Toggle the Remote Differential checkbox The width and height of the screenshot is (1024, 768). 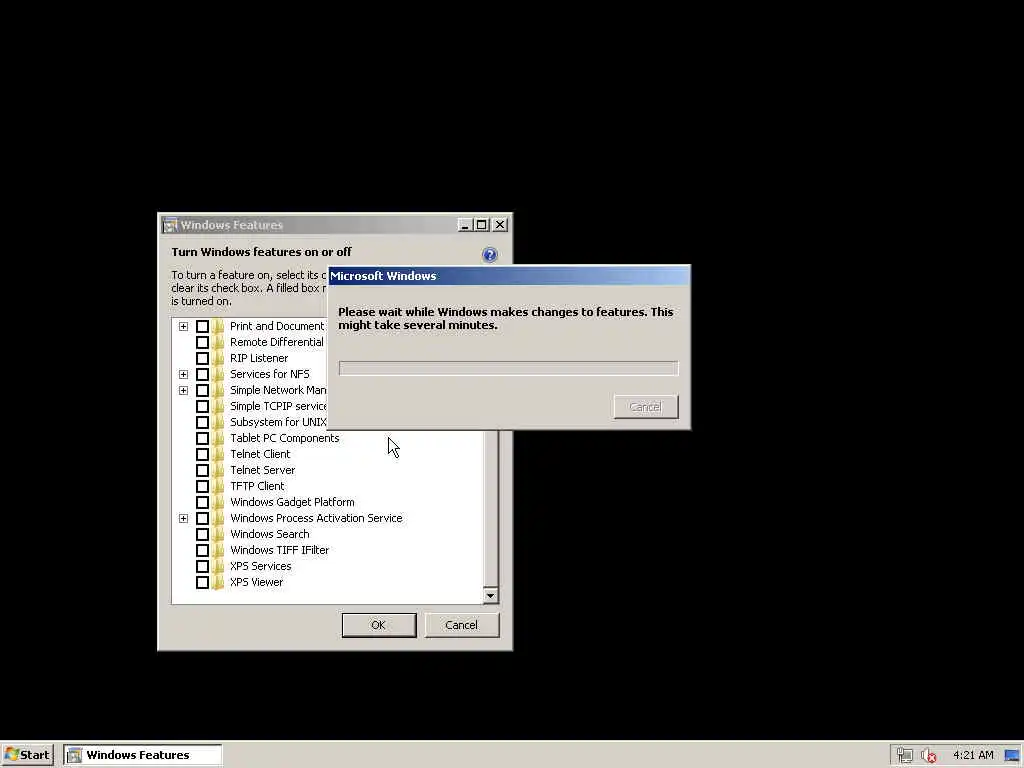(x=202, y=342)
